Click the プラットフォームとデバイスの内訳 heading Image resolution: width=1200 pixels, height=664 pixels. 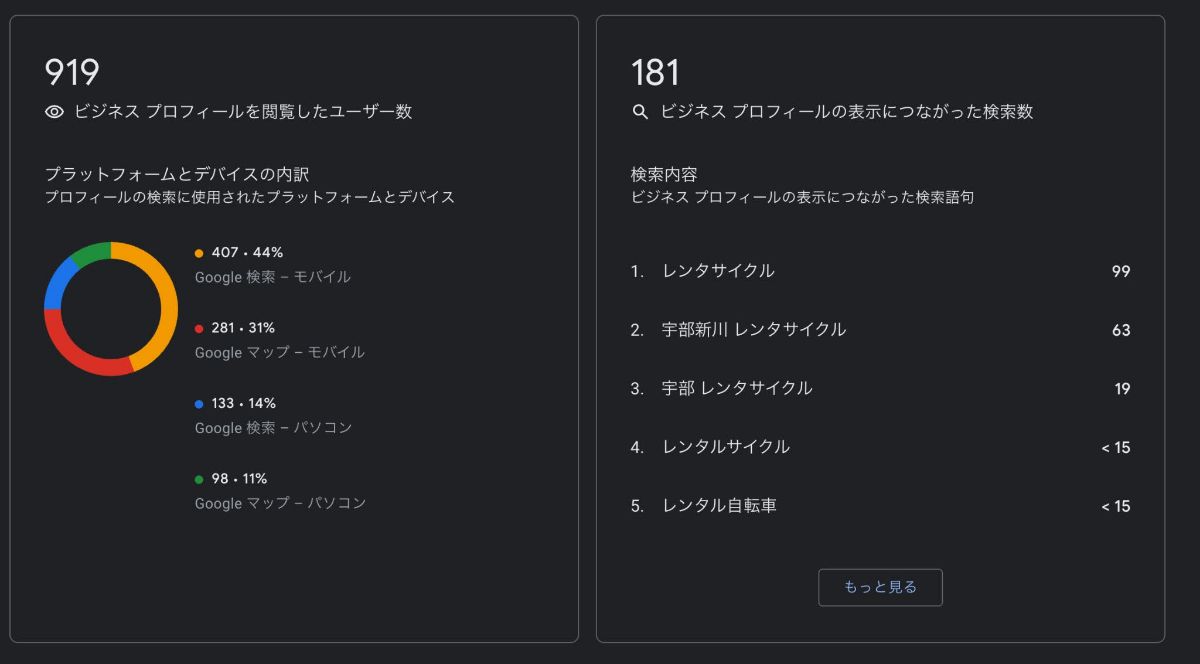[176, 175]
